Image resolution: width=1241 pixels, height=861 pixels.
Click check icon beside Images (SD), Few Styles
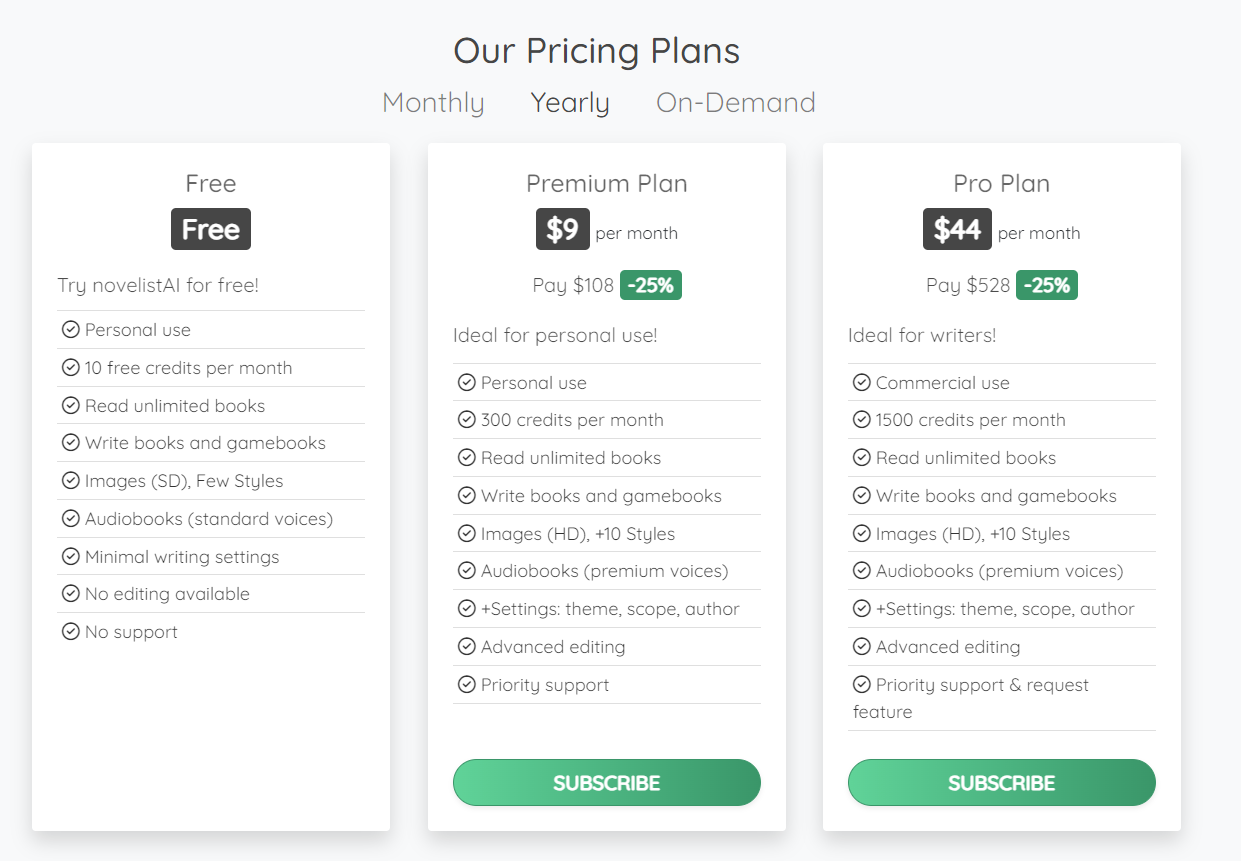pyautogui.click(x=70, y=481)
